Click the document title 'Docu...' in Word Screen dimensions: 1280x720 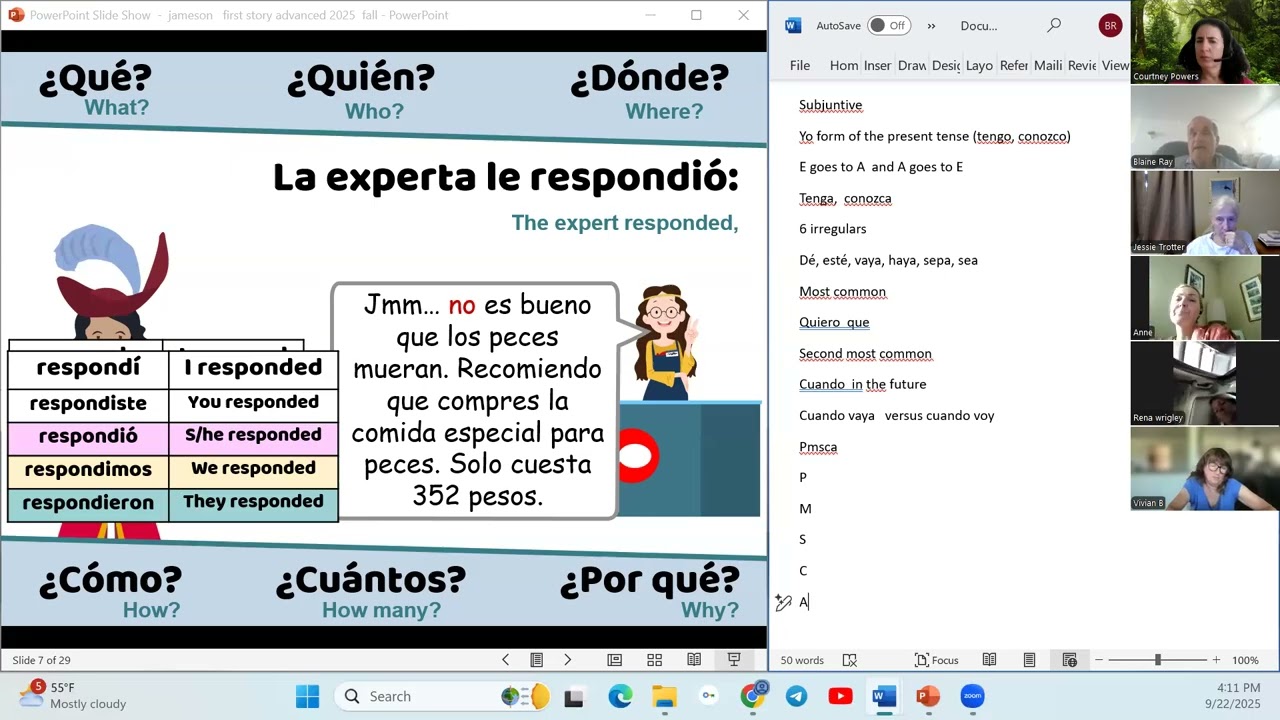click(x=979, y=26)
